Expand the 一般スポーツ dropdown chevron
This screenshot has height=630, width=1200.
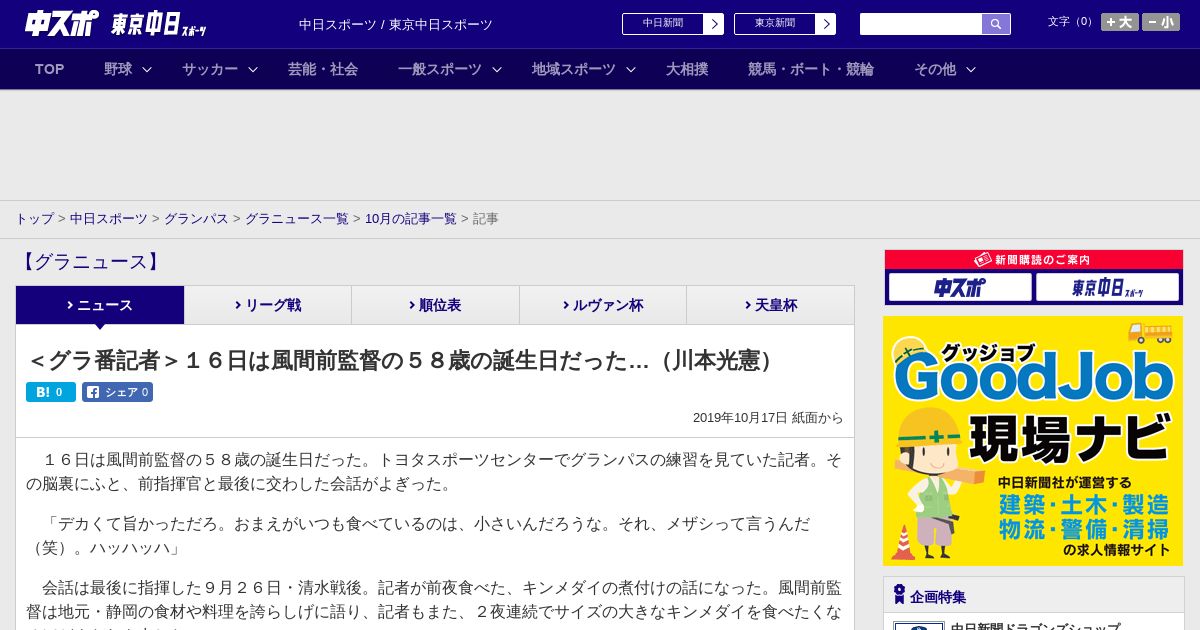(497, 70)
